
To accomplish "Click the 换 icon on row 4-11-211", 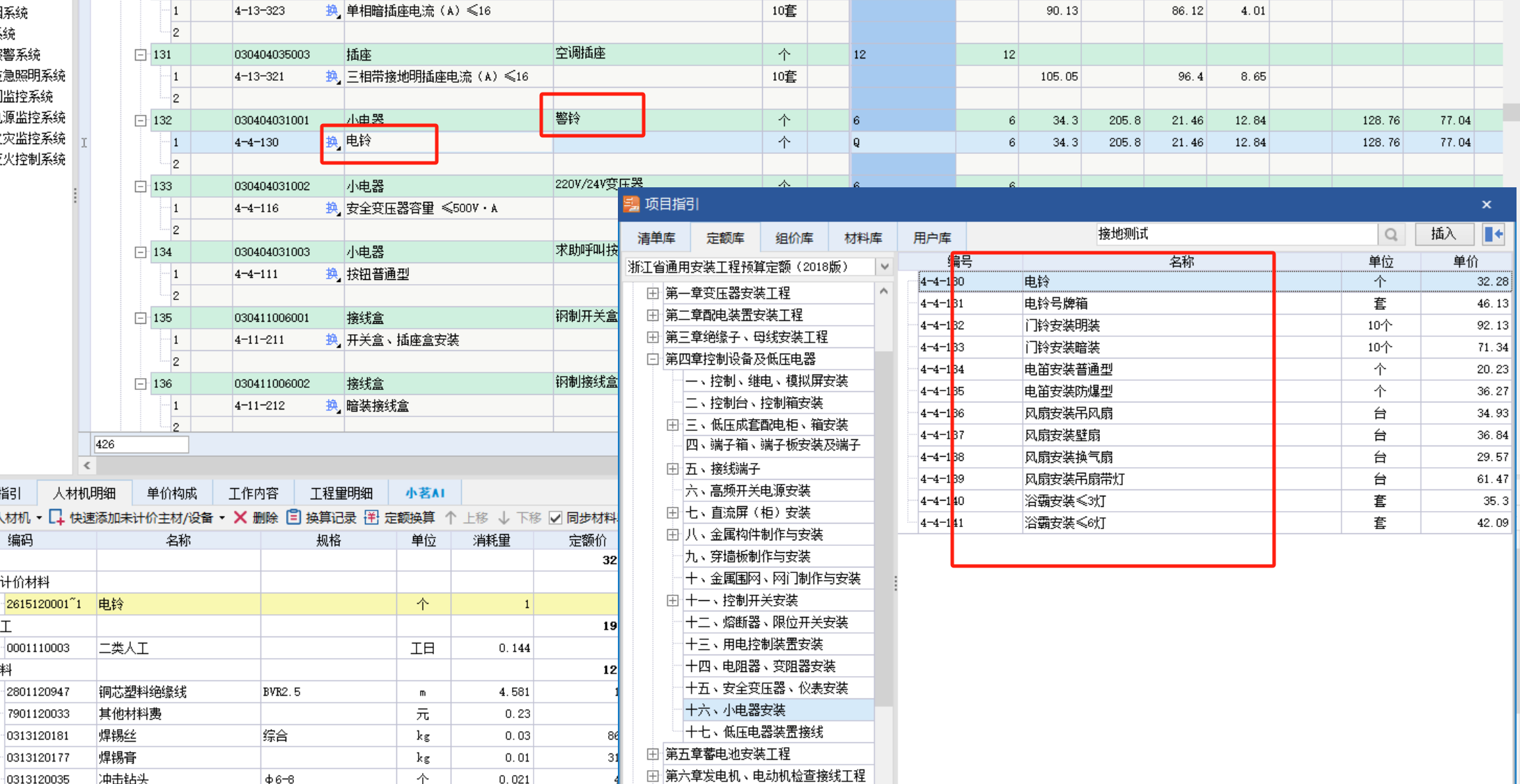I will click(332, 339).
